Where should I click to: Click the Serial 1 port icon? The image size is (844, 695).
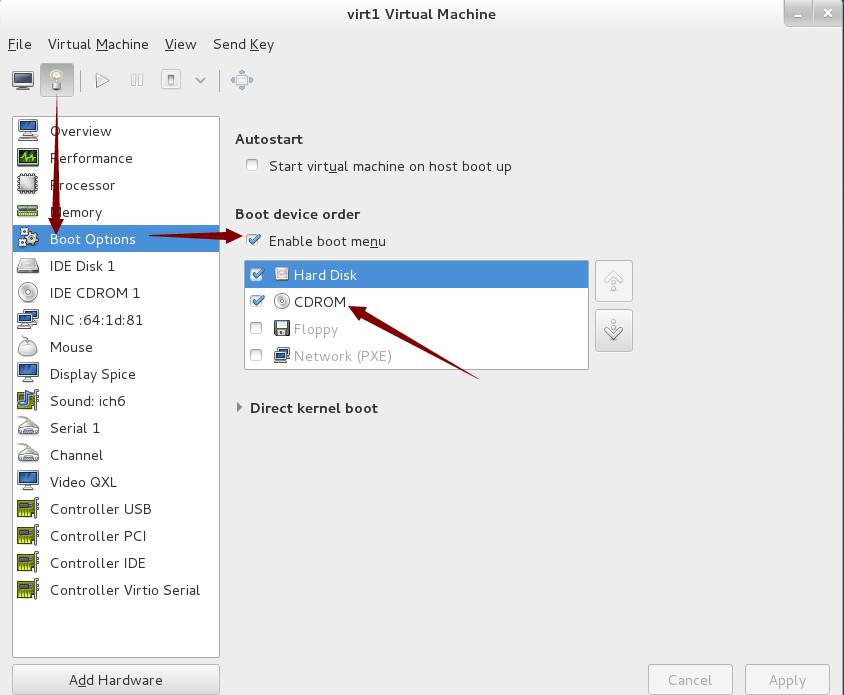pos(27,427)
